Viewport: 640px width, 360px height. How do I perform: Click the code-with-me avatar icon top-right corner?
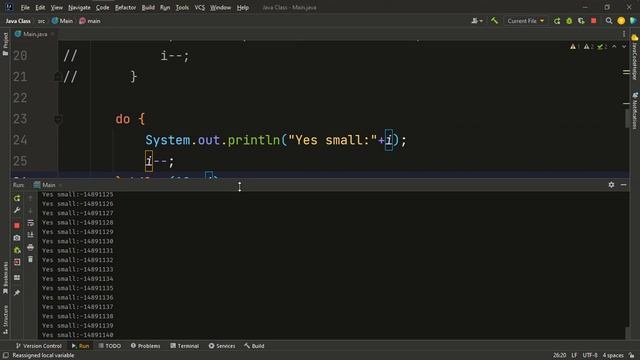633,21
